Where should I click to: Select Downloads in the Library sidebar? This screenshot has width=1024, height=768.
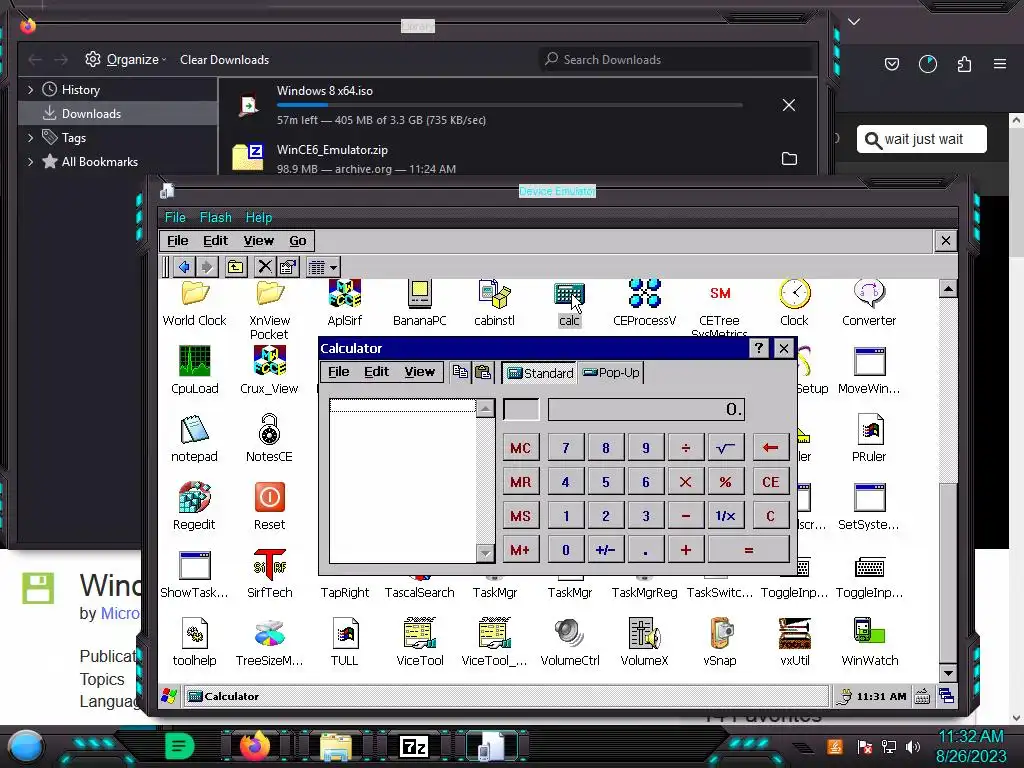118,114
